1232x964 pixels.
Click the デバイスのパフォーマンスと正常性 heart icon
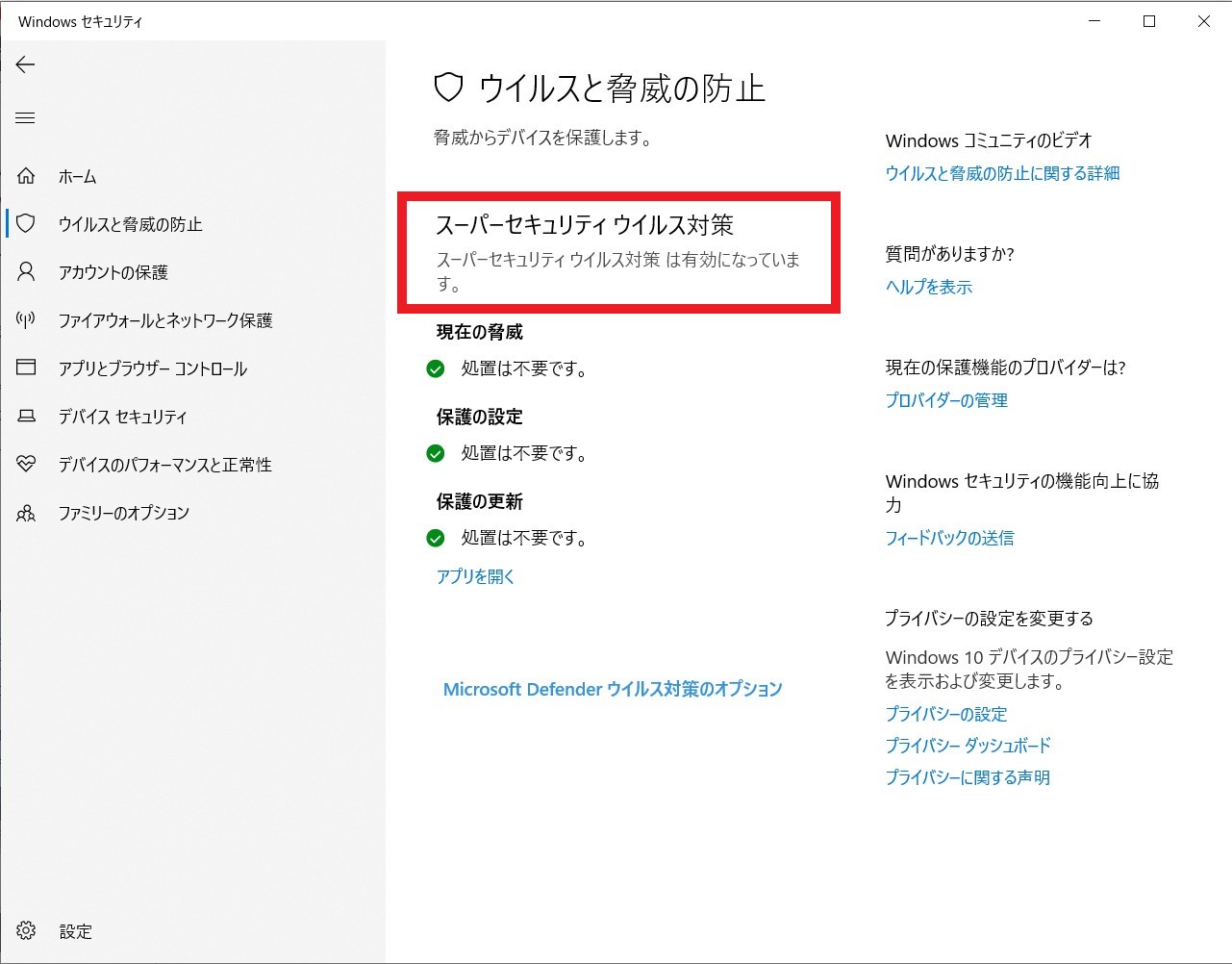pyautogui.click(x=25, y=464)
